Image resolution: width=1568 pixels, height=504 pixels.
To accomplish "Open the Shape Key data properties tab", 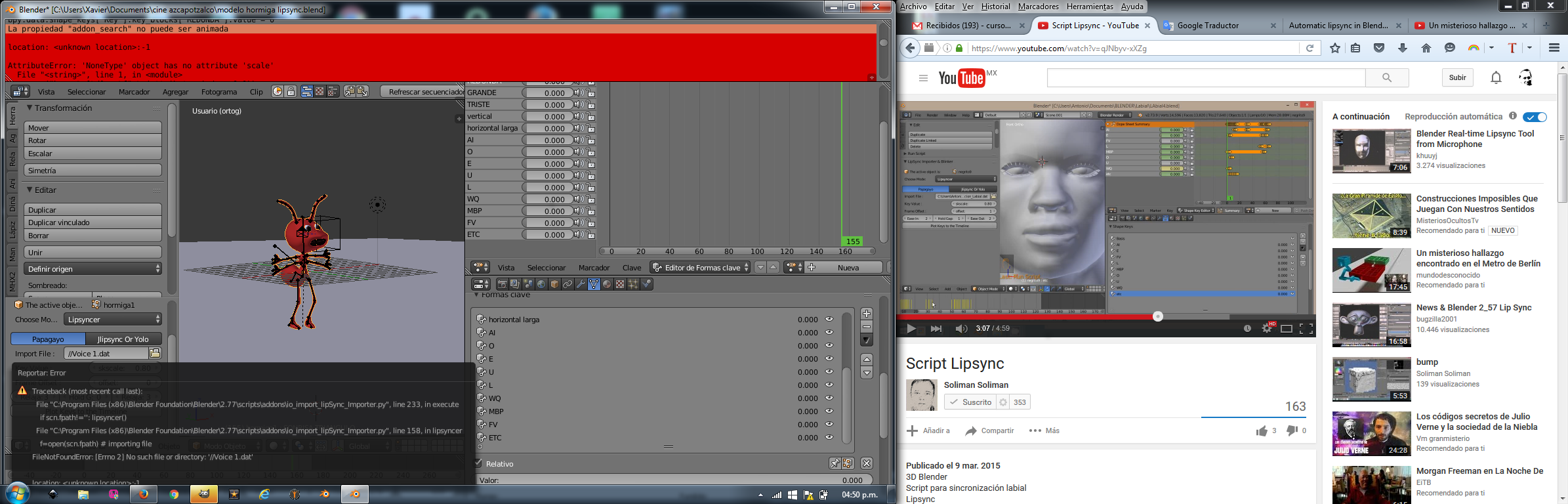I will [x=594, y=284].
